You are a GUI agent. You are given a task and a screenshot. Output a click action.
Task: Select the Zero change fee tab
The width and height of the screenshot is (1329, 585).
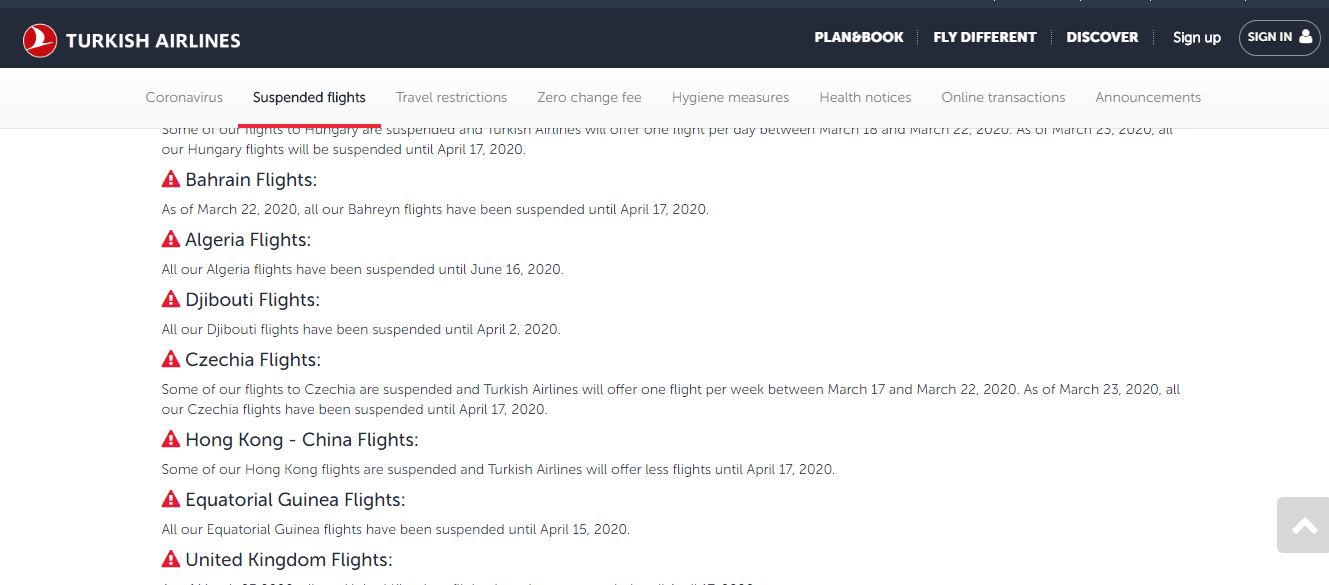pyautogui.click(x=589, y=97)
